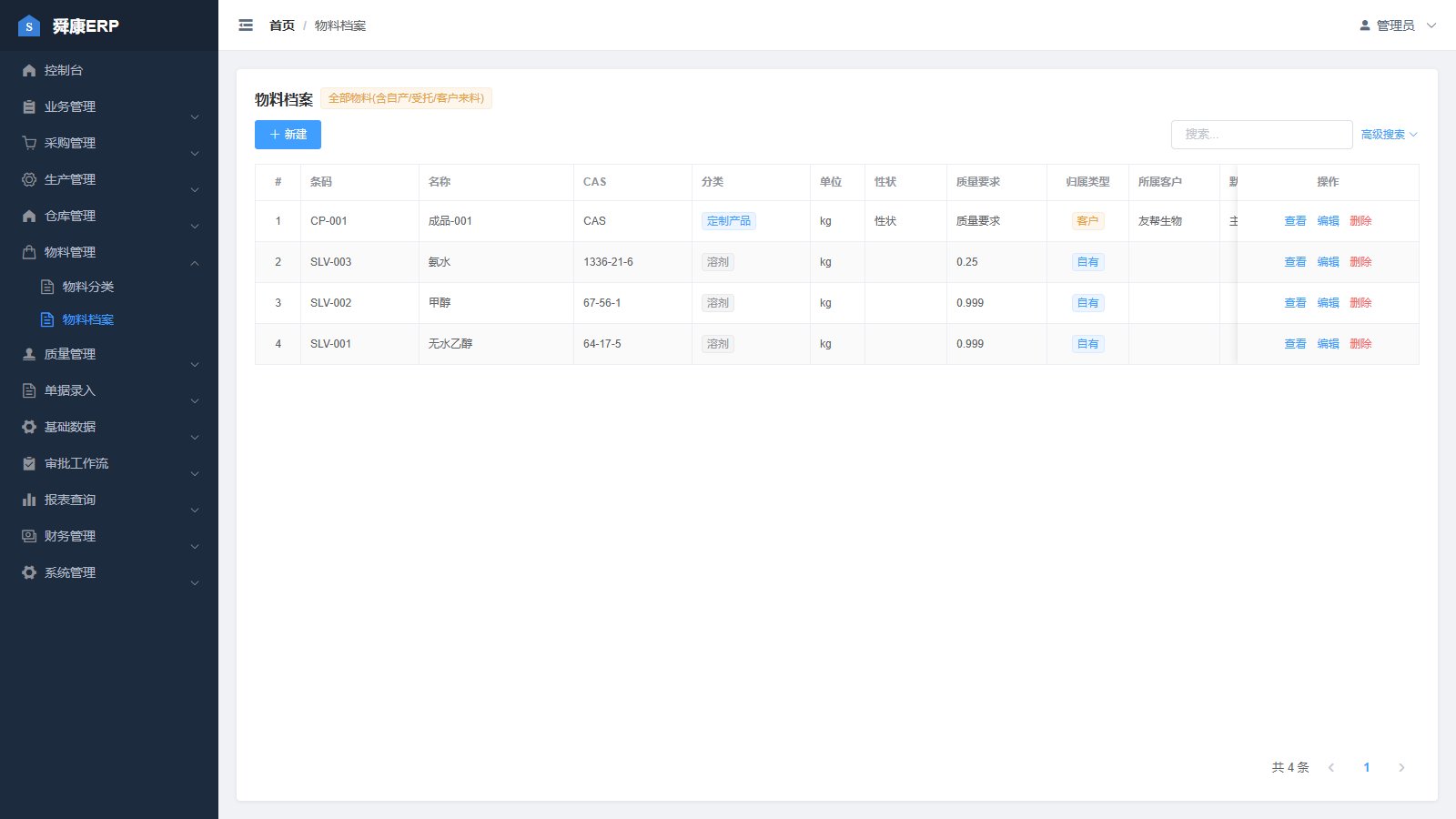Viewport: 1456px width, 819px height.
Task: Click the previous page arrow
Action: pos(1331,767)
